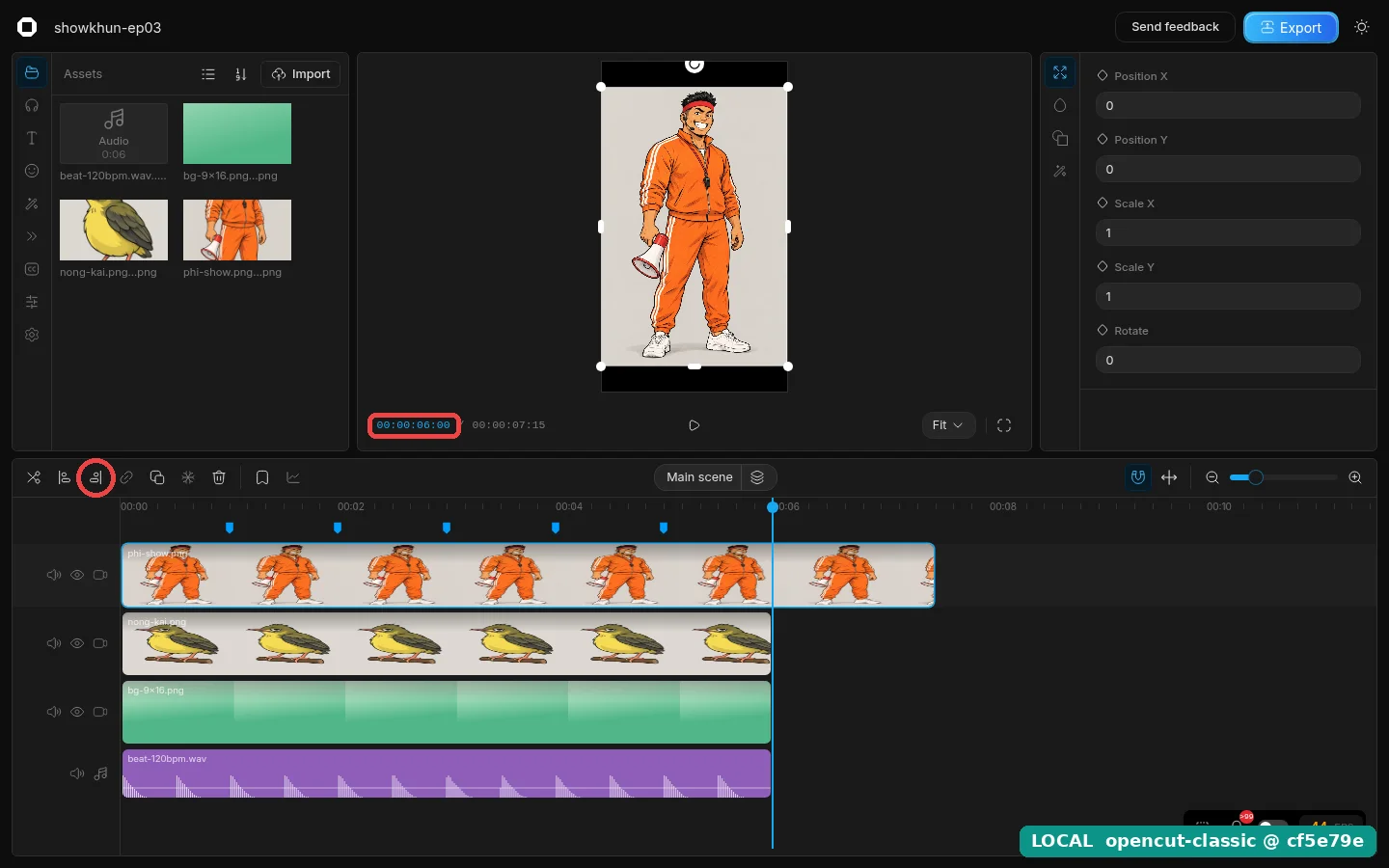The image size is (1389, 868).
Task: Open the graph editor icon in timeline toolbar
Action: [293, 477]
